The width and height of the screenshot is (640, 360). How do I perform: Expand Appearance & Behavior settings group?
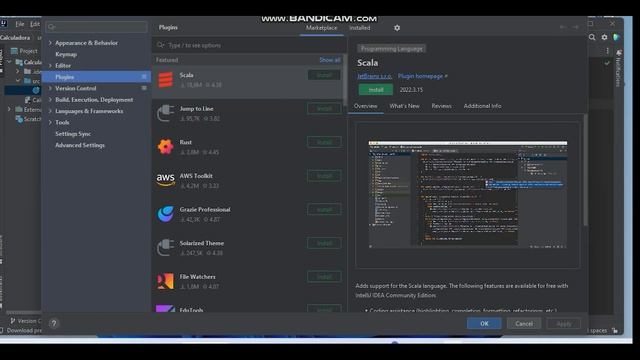tap(50, 42)
